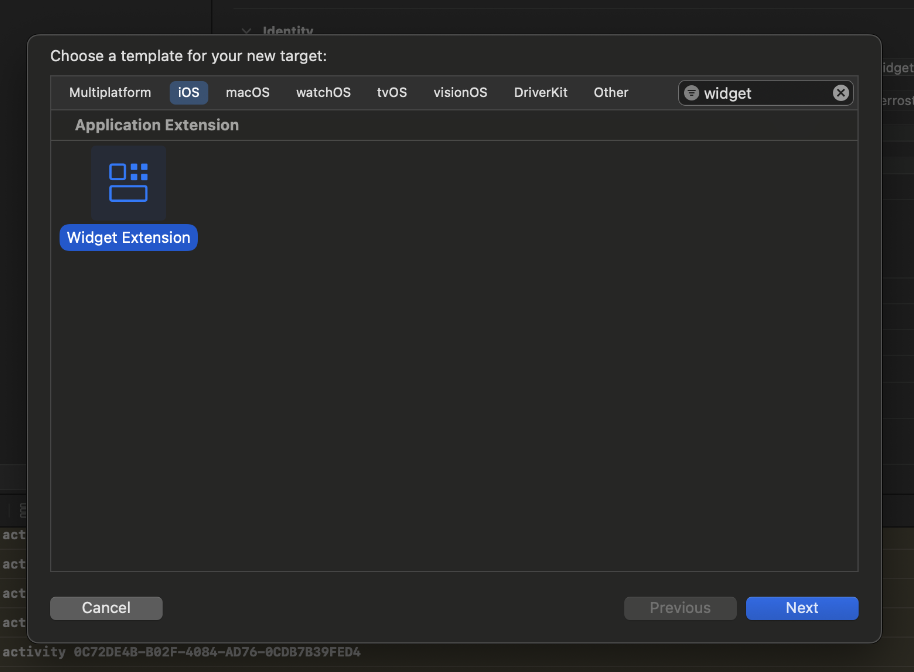Switch to the Multiplatform tab

point(110,93)
